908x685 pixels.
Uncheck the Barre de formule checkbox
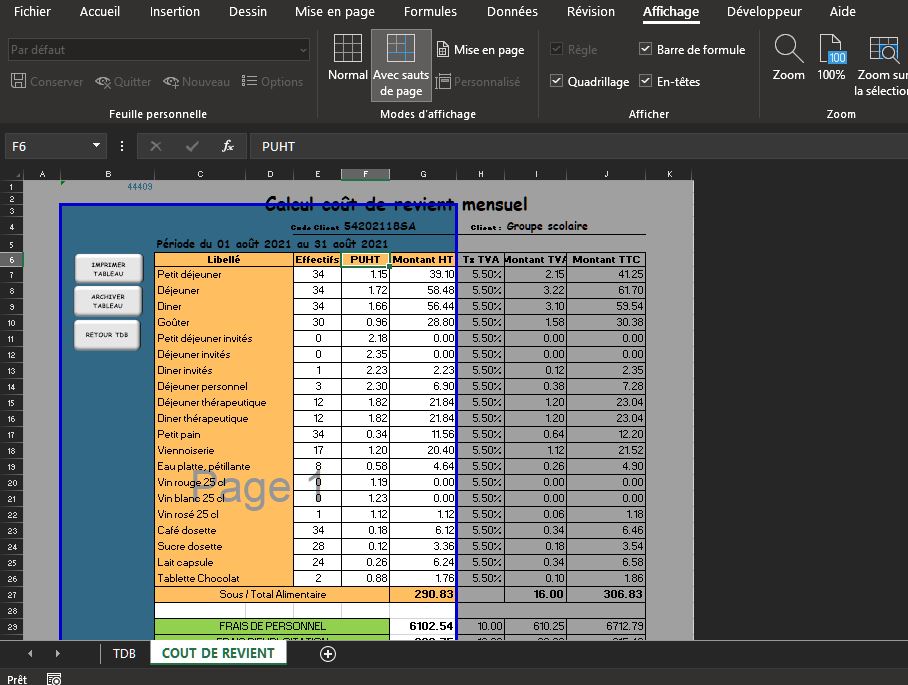click(645, 50)
